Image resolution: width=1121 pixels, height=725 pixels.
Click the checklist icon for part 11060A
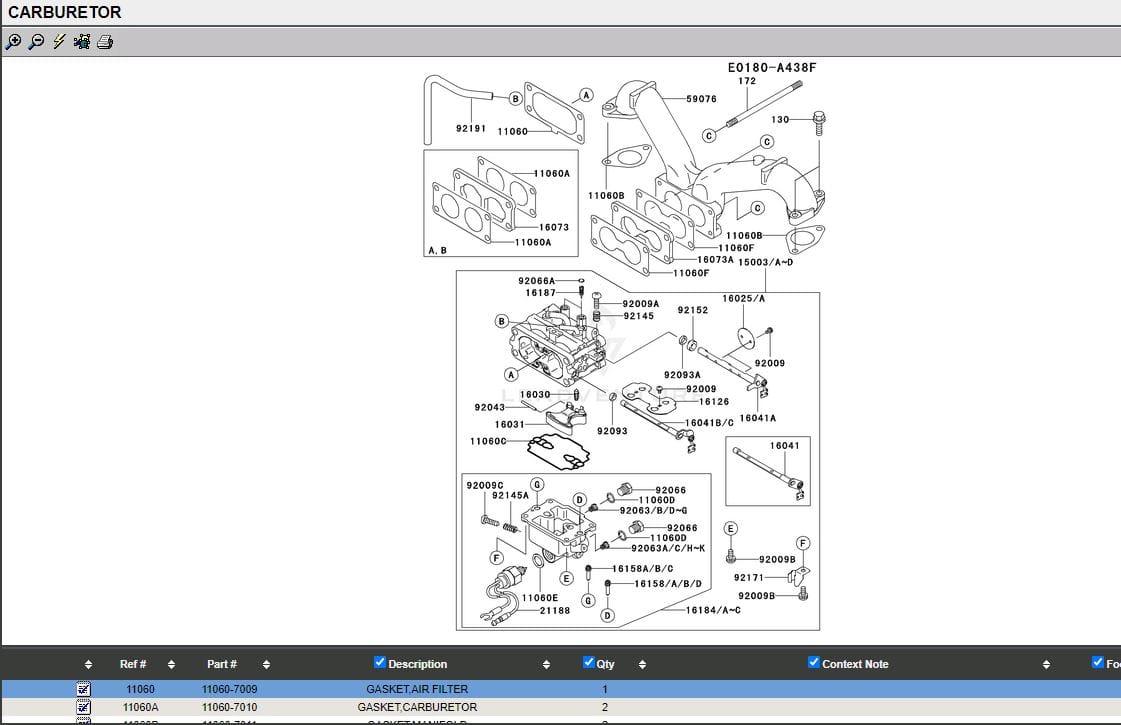pyautogui.click(x=84, y=707)
